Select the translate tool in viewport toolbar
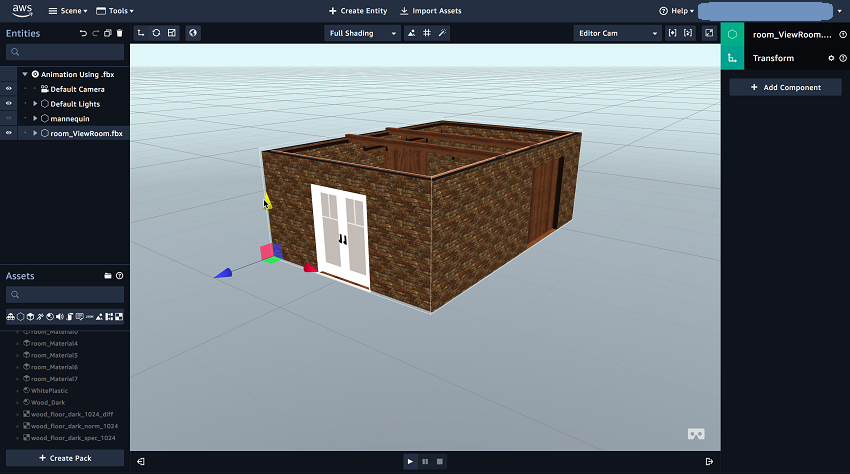The height and width of the screenshot is (474, 850). pos(141,33)
